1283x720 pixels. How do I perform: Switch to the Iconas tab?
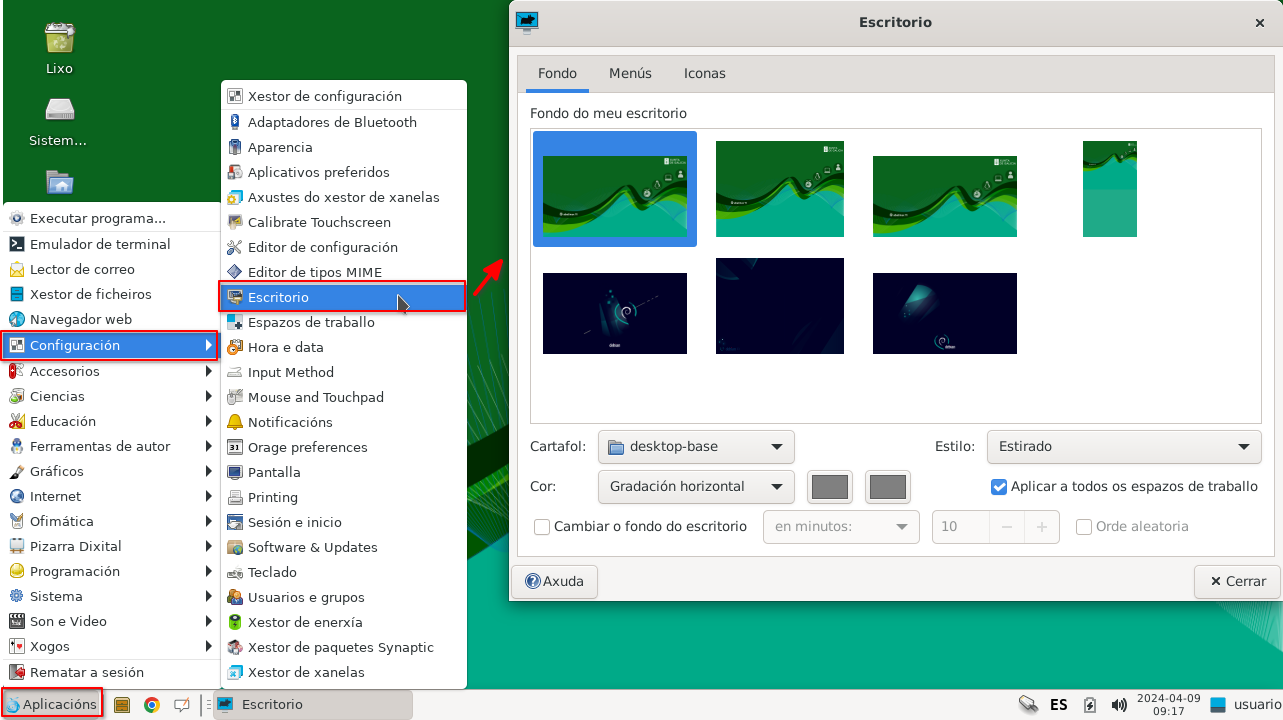[x=705, y=72]
